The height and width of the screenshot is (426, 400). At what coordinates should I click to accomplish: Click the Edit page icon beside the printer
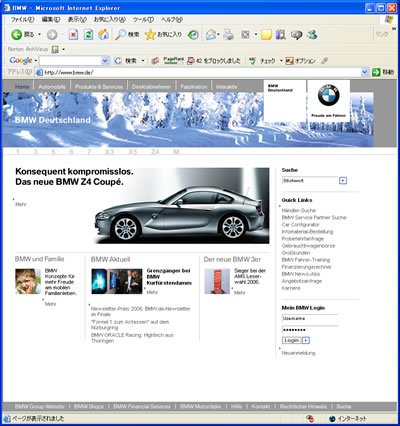245,35
